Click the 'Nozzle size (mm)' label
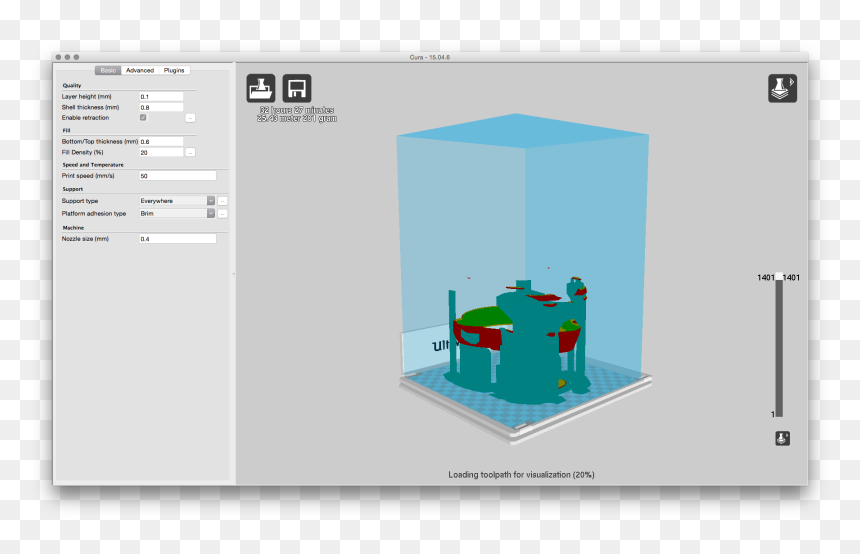The width and height of the screenshot is (860, 554). pyautogui.click(x=85, y=239)
